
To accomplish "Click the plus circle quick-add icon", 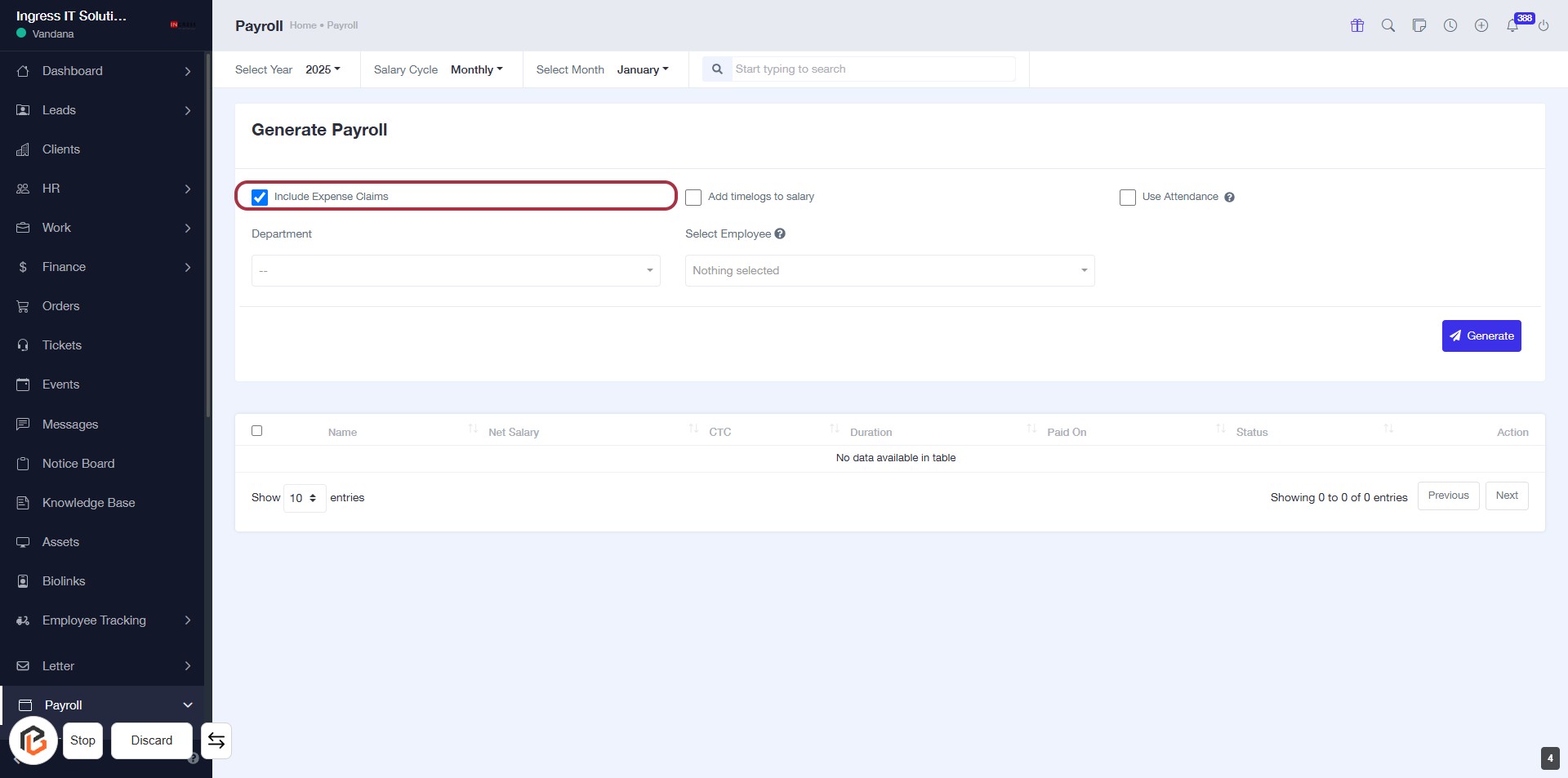I will click(1481, 25).
